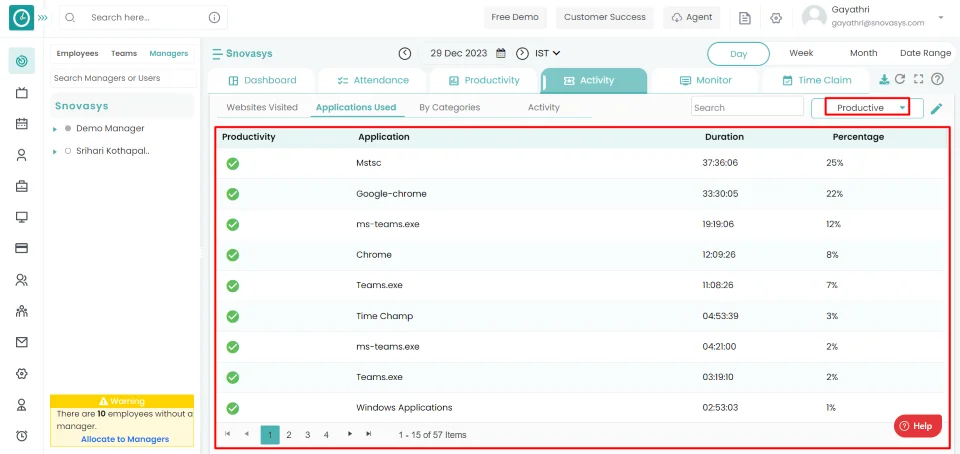Image resolution: width=960 pixels, height=454 pixels.
Task: Switch to the Monitor tab
Action: pos(705,80)
